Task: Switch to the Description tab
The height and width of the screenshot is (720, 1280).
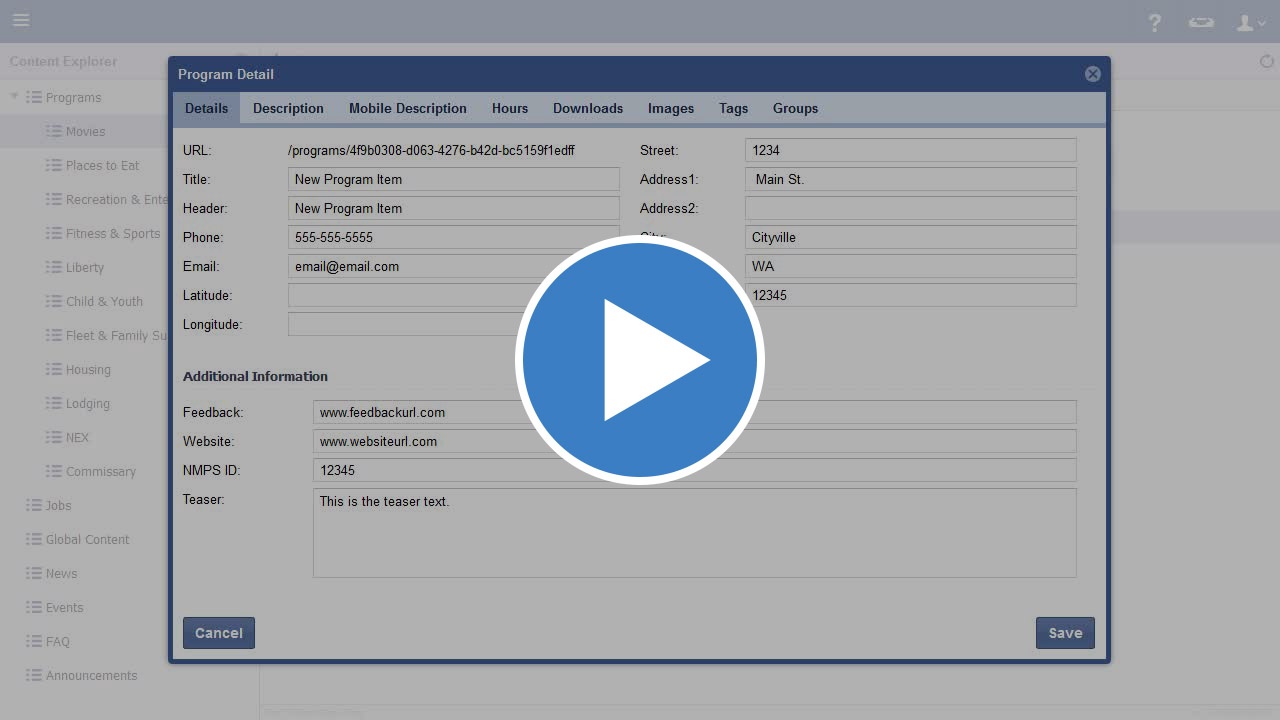Action: [x=288, y=108]
